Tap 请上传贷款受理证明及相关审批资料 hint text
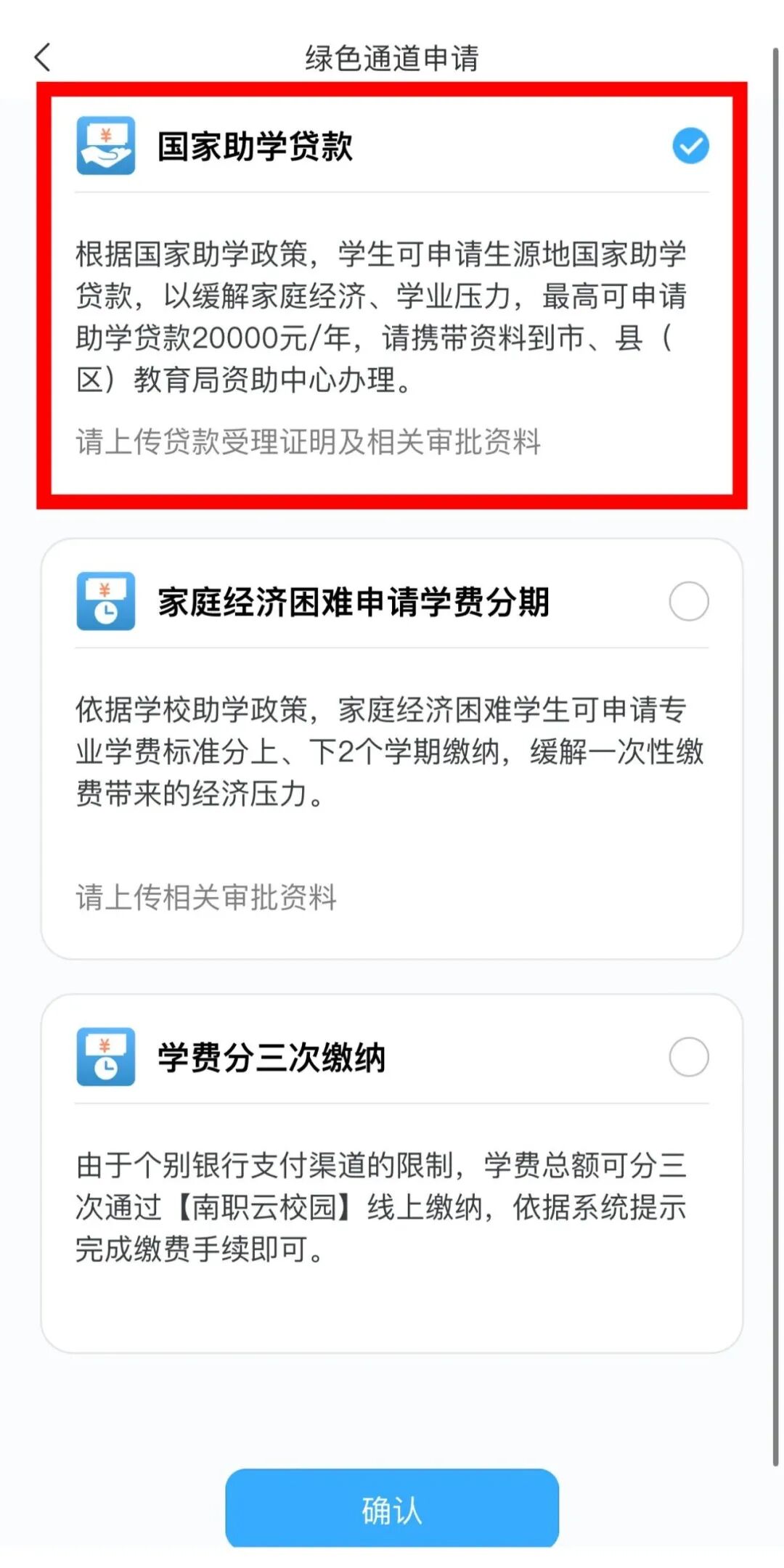 click(x=309, y=441)
